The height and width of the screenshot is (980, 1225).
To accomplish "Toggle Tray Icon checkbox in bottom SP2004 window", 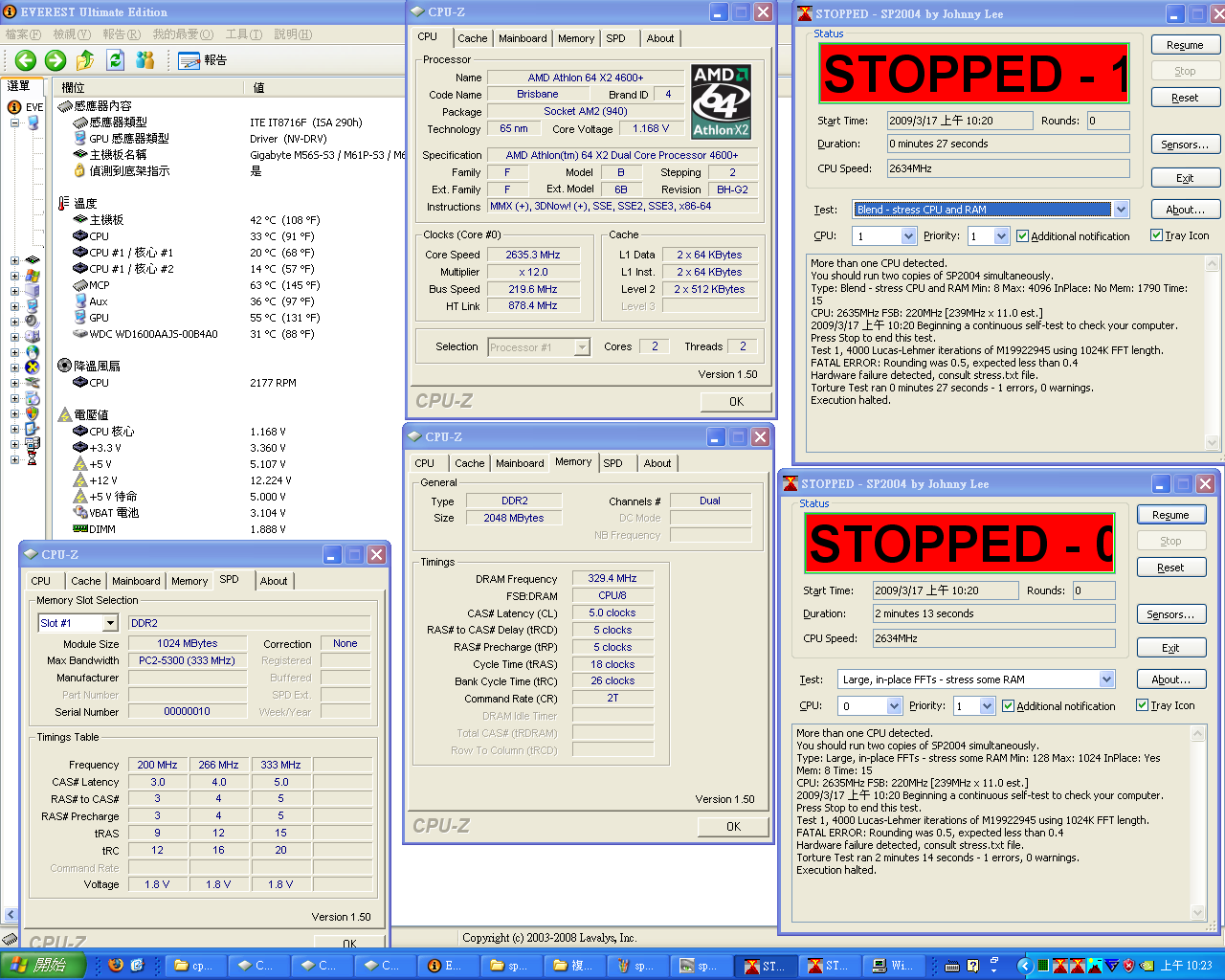I will (x=1166, y=705).
